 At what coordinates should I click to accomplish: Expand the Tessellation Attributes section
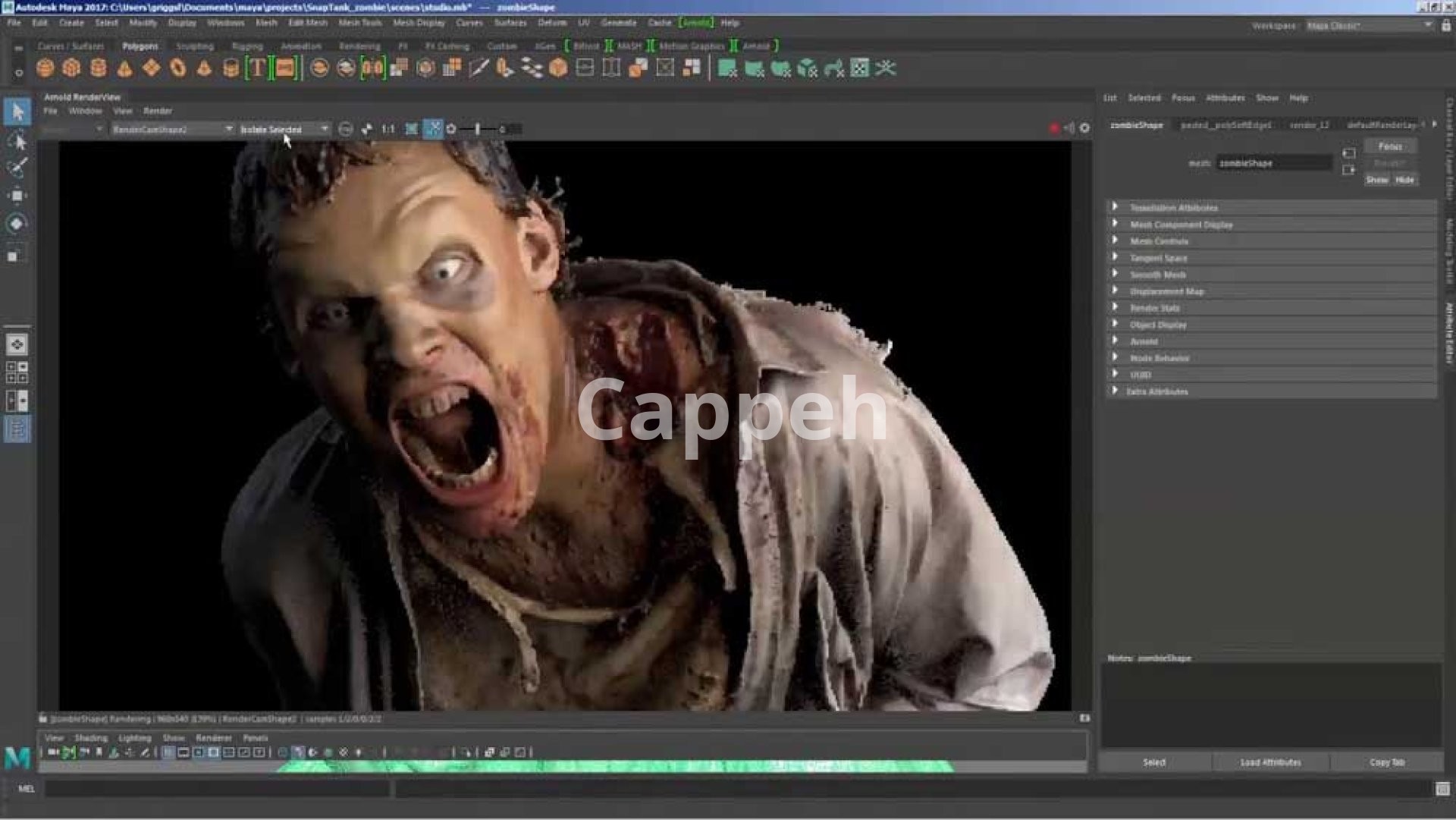pyautogui.click(x=1173, y=208)
